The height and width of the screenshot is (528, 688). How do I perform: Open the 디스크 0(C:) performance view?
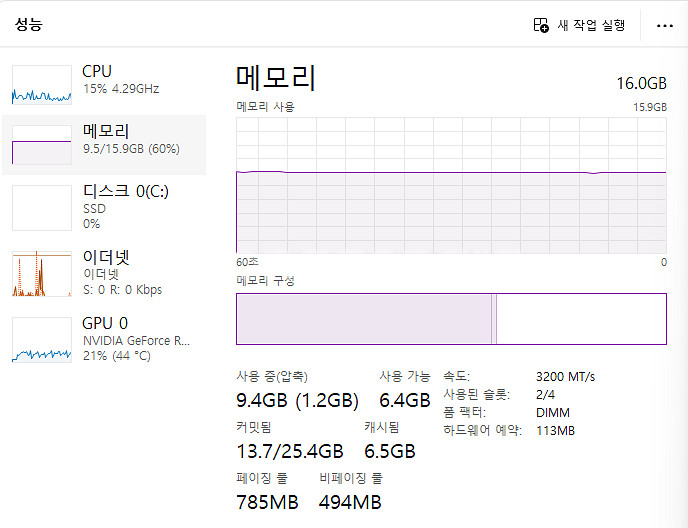pyautogui.click(x=104, y=207)
